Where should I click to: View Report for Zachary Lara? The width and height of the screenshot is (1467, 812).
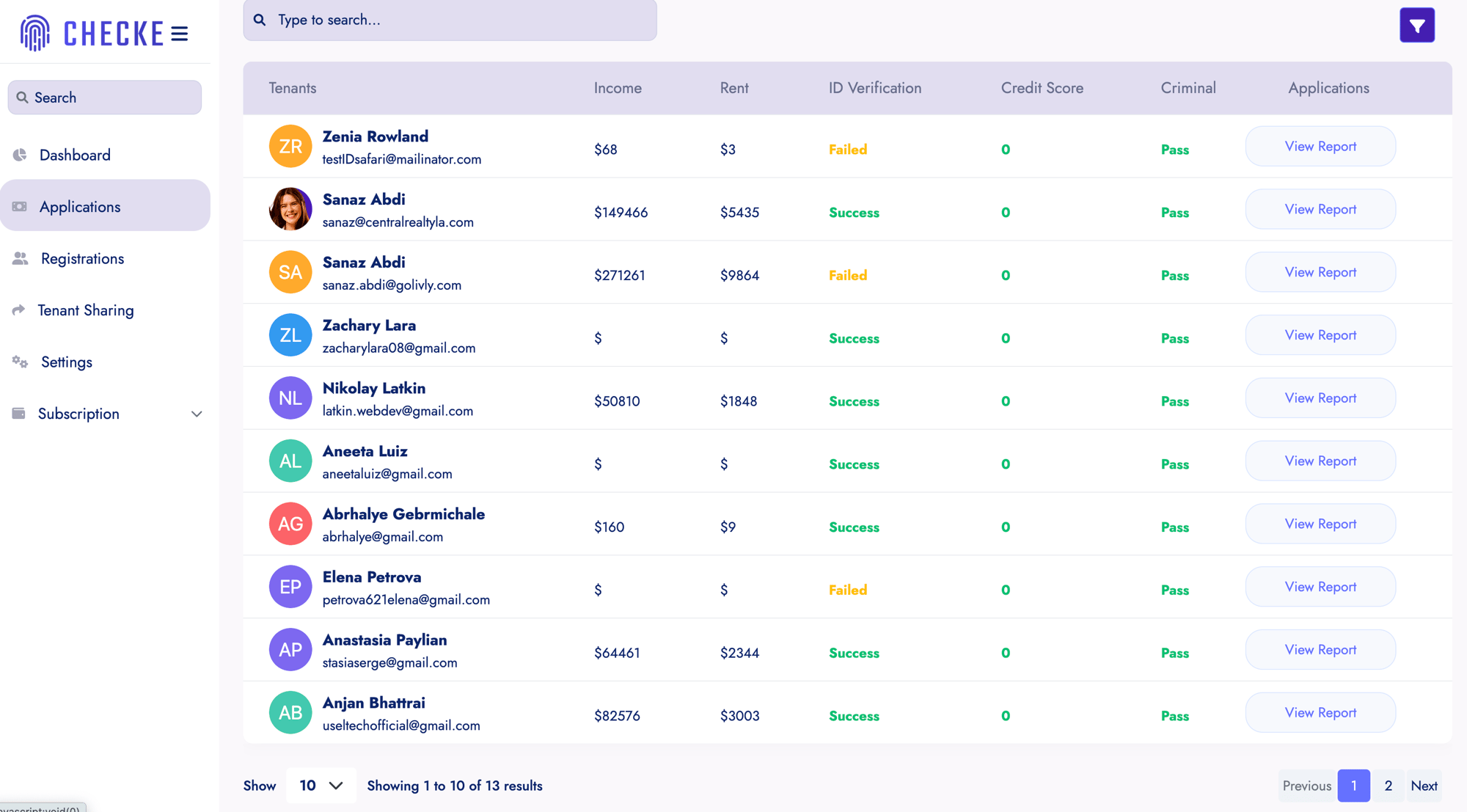(1320, 335)
